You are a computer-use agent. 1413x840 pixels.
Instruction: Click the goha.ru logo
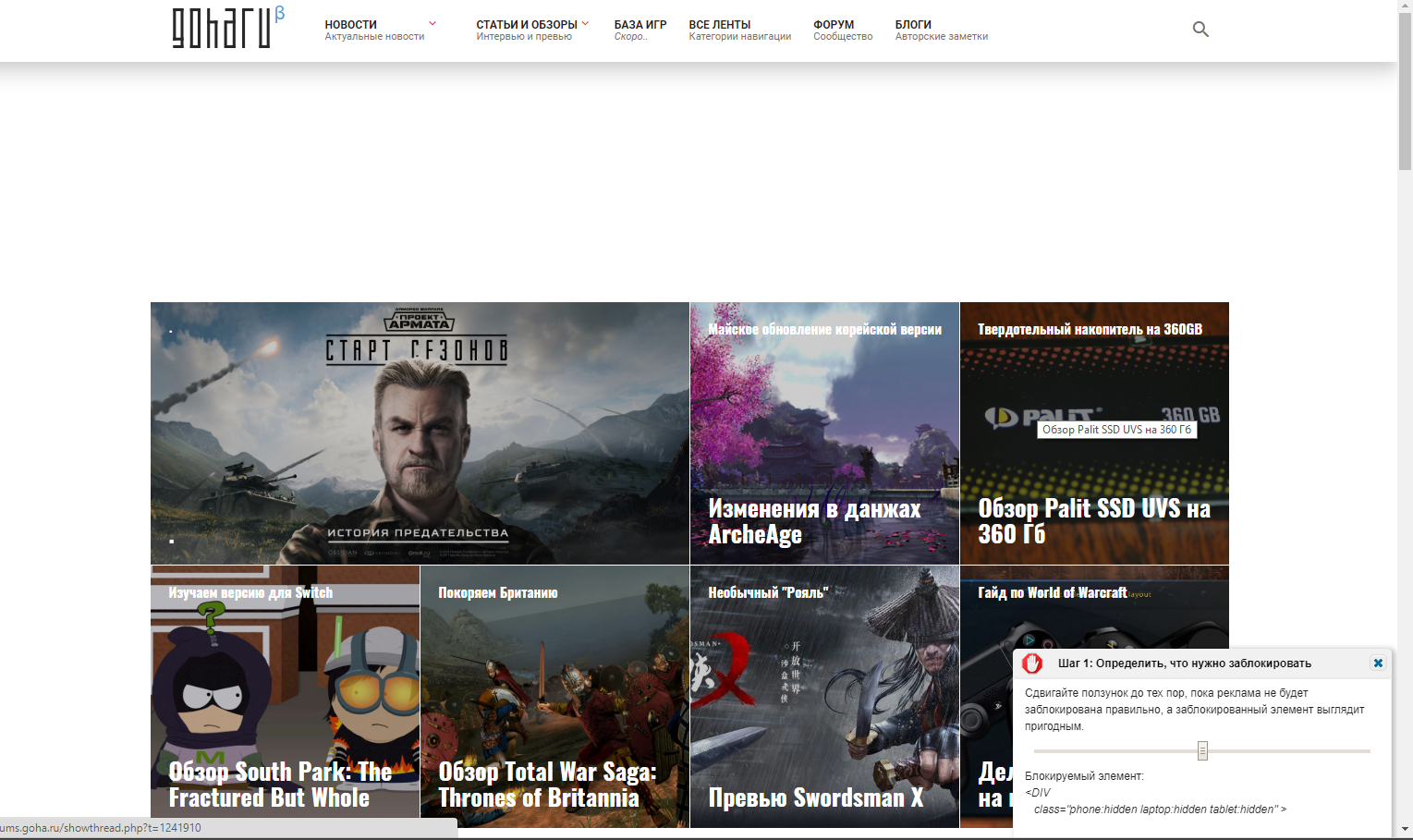228,27
